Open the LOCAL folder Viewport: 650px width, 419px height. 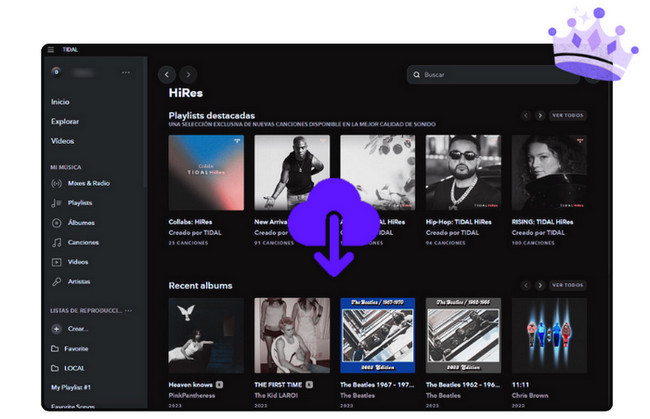(x=68, y=368)
